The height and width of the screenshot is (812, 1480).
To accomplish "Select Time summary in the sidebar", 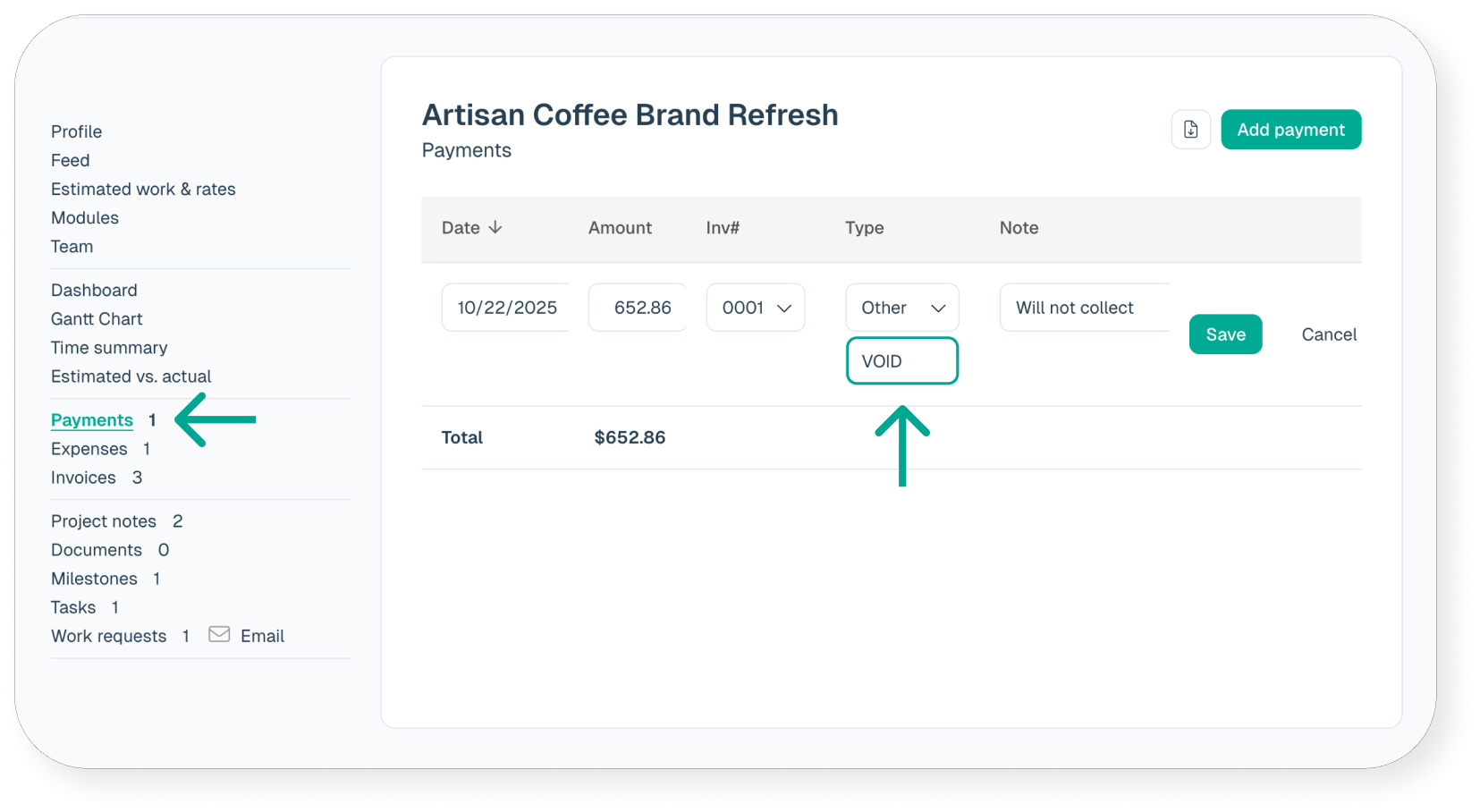I will (109, 348).
